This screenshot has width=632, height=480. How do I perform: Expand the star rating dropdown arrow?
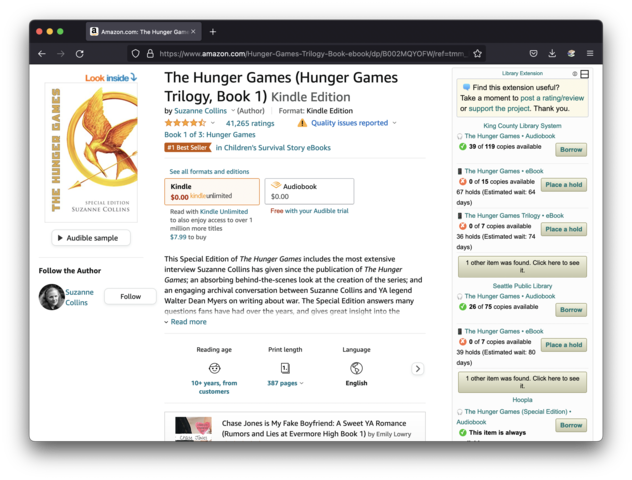213,123
